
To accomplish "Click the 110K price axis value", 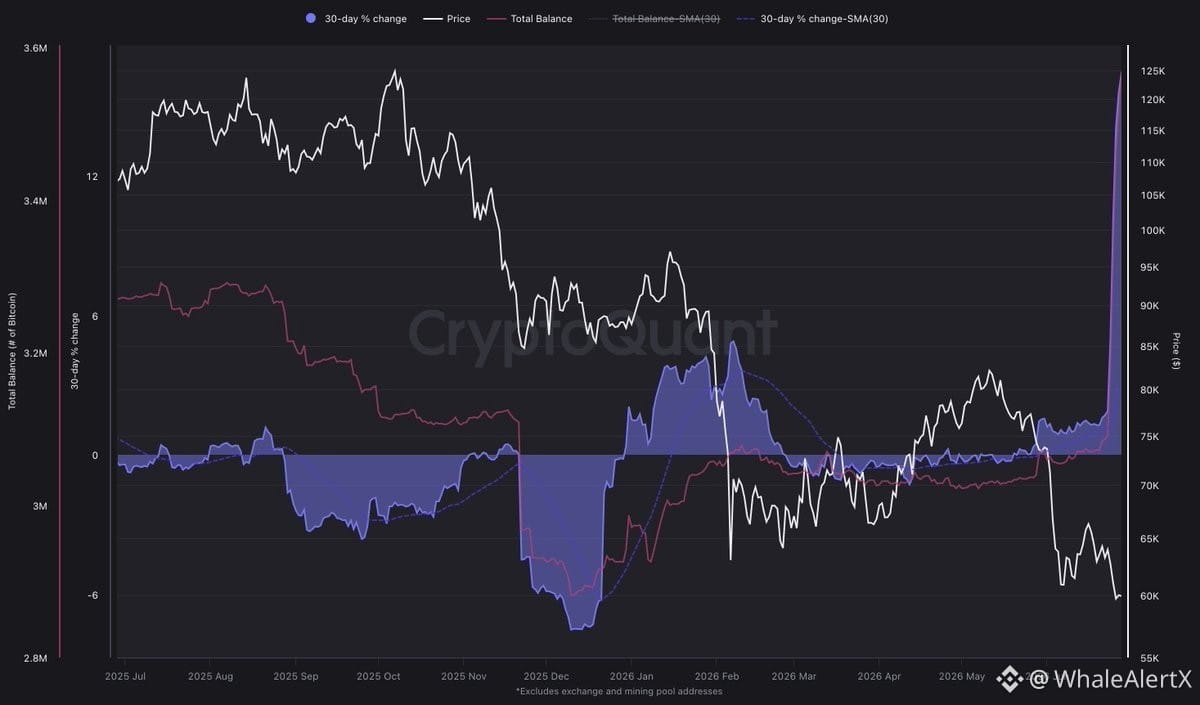I will [x=1153, y=162].
